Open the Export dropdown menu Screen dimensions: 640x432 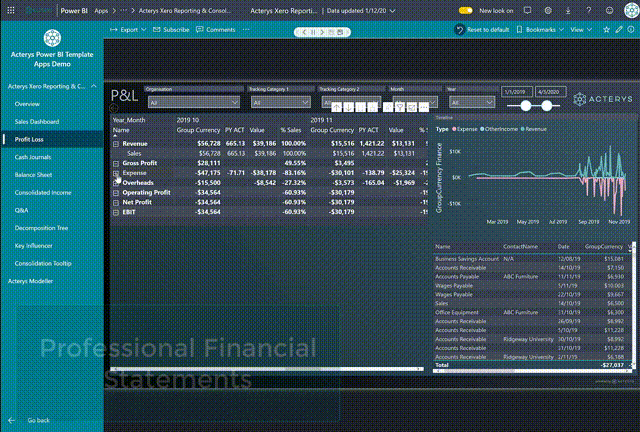[128, 29]
